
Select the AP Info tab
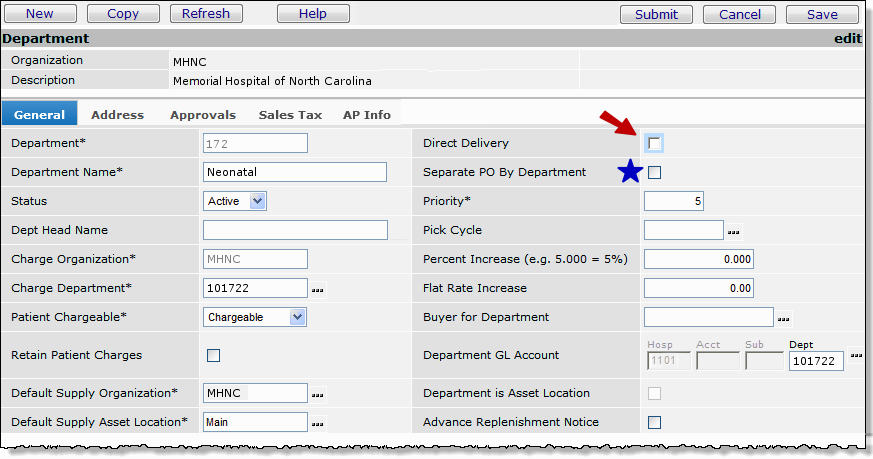(x=367, y=115)
